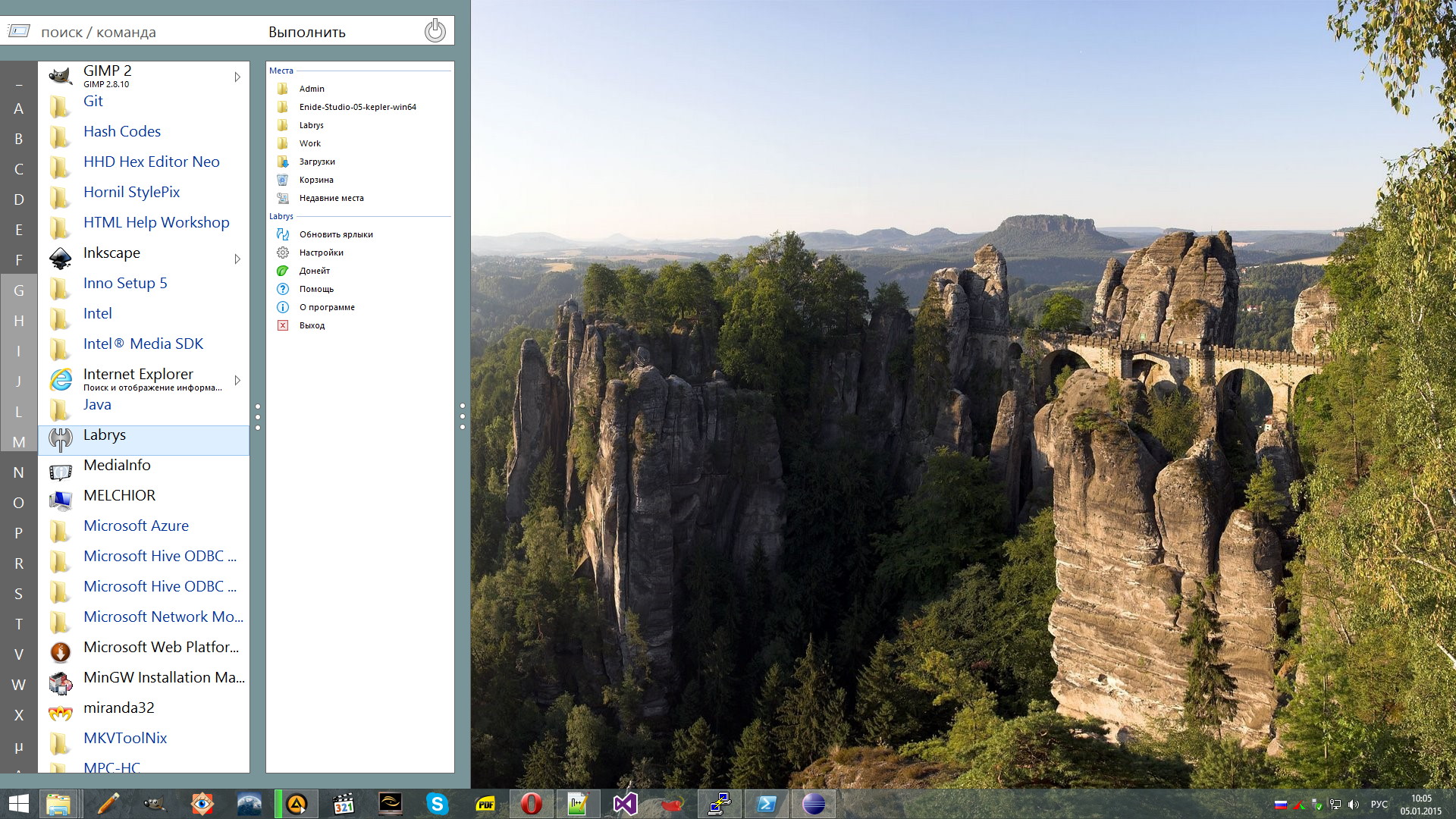Open the Загрузки folder place
Image resolution: width=1456 pixels, height=819 pixels.
(x=316, y=162)
